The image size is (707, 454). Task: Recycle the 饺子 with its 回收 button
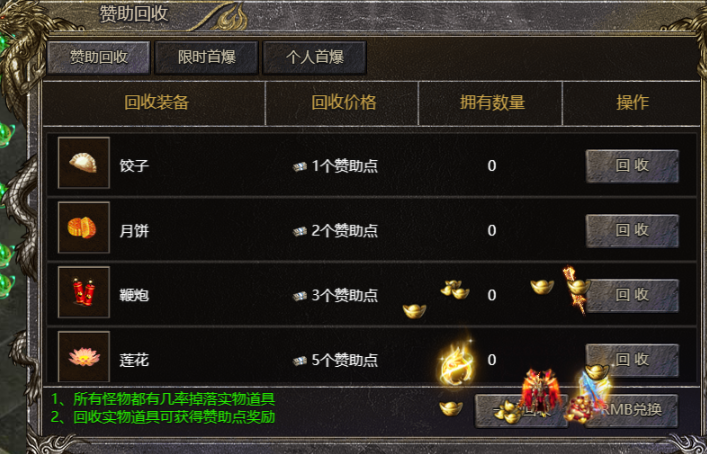point(632,166)
